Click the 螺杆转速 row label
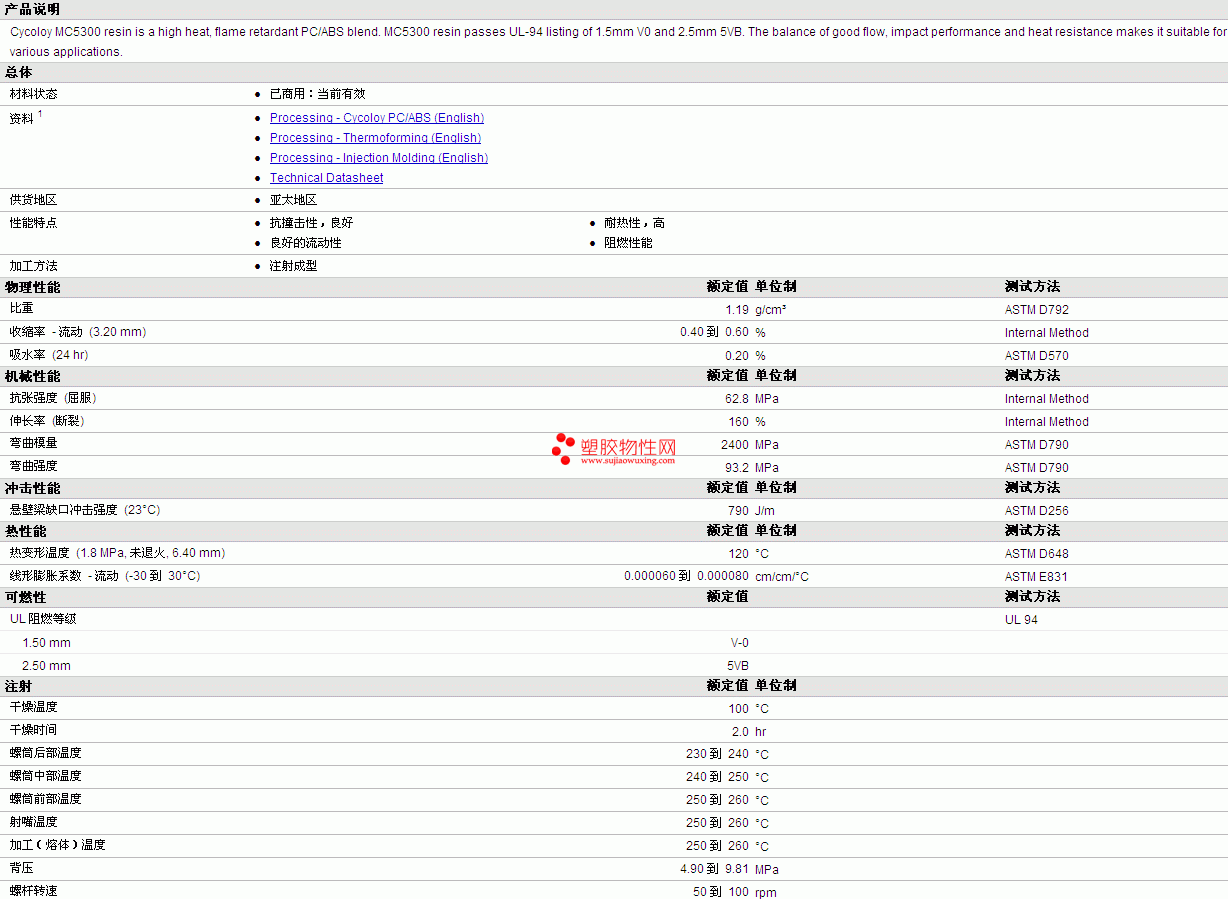1228x899 pixels. [x=34, y=891]
